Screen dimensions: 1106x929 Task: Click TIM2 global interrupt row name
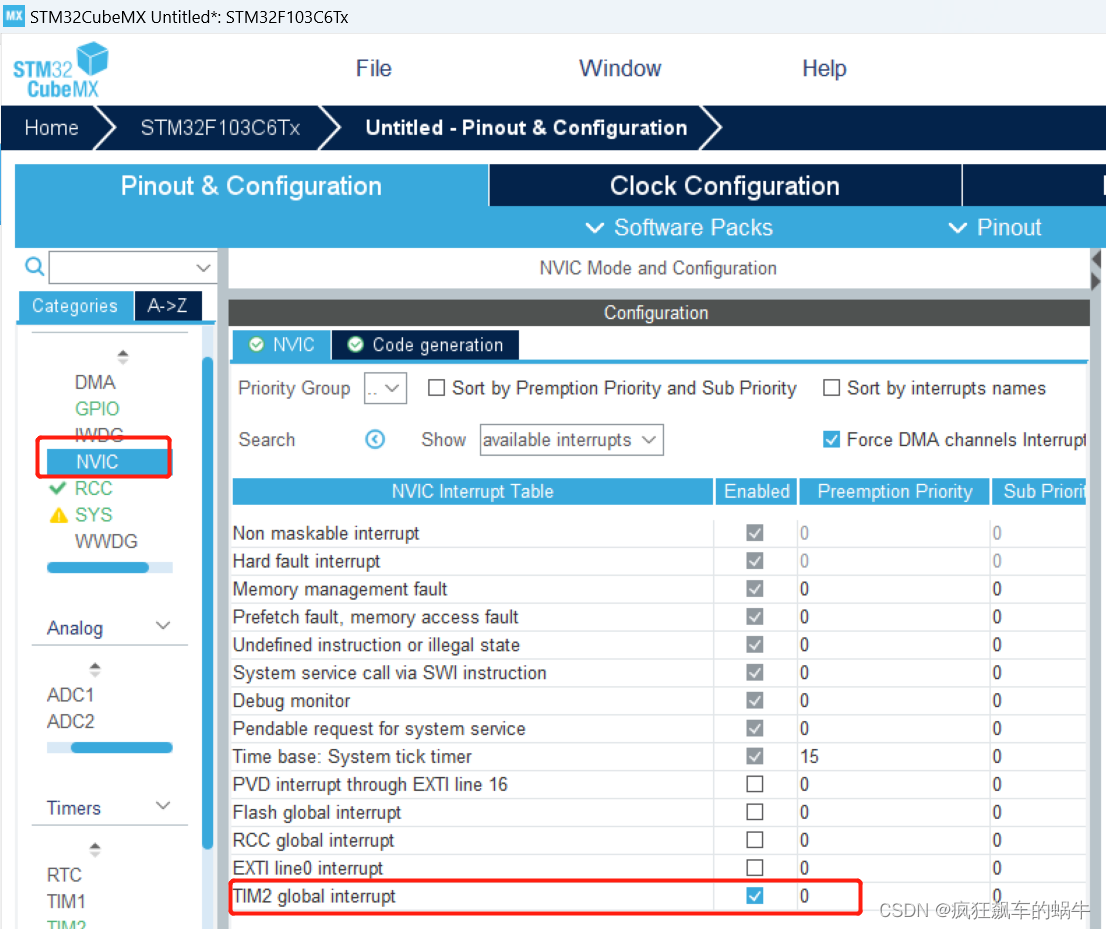[x=315, y=896]
